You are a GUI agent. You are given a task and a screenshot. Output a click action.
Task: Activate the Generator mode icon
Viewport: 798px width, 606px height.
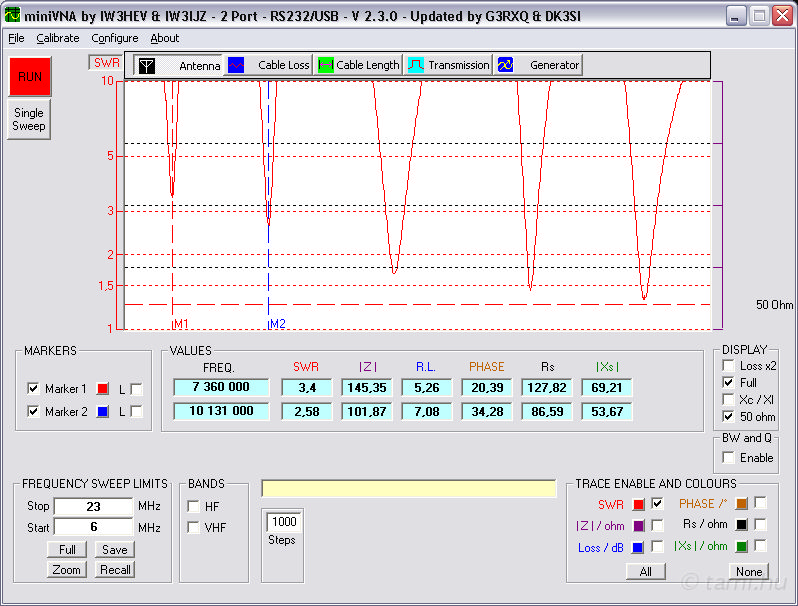506,65
